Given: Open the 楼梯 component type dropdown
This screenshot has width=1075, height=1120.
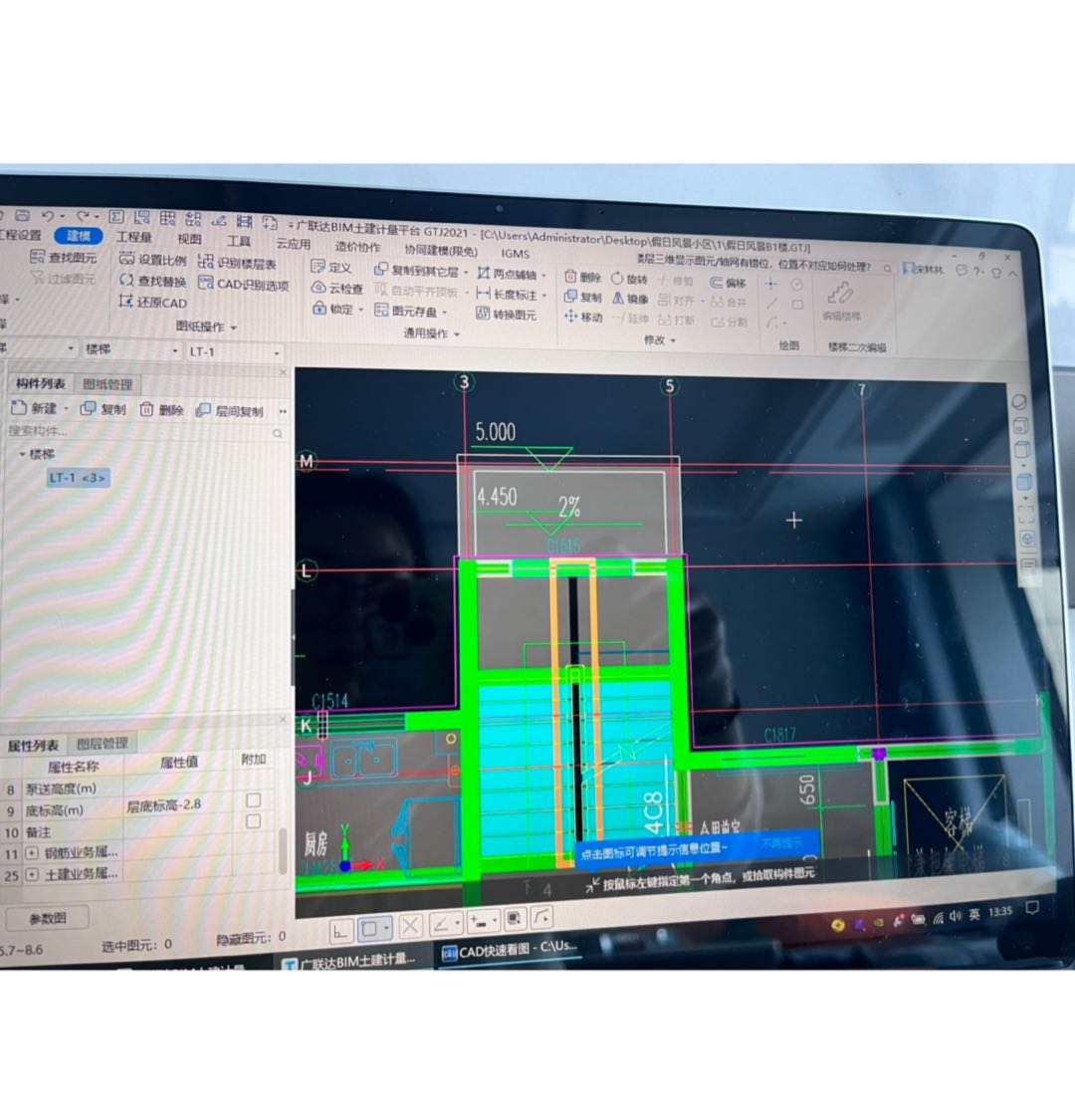Looking at the screenshot, I should [175, 350].
